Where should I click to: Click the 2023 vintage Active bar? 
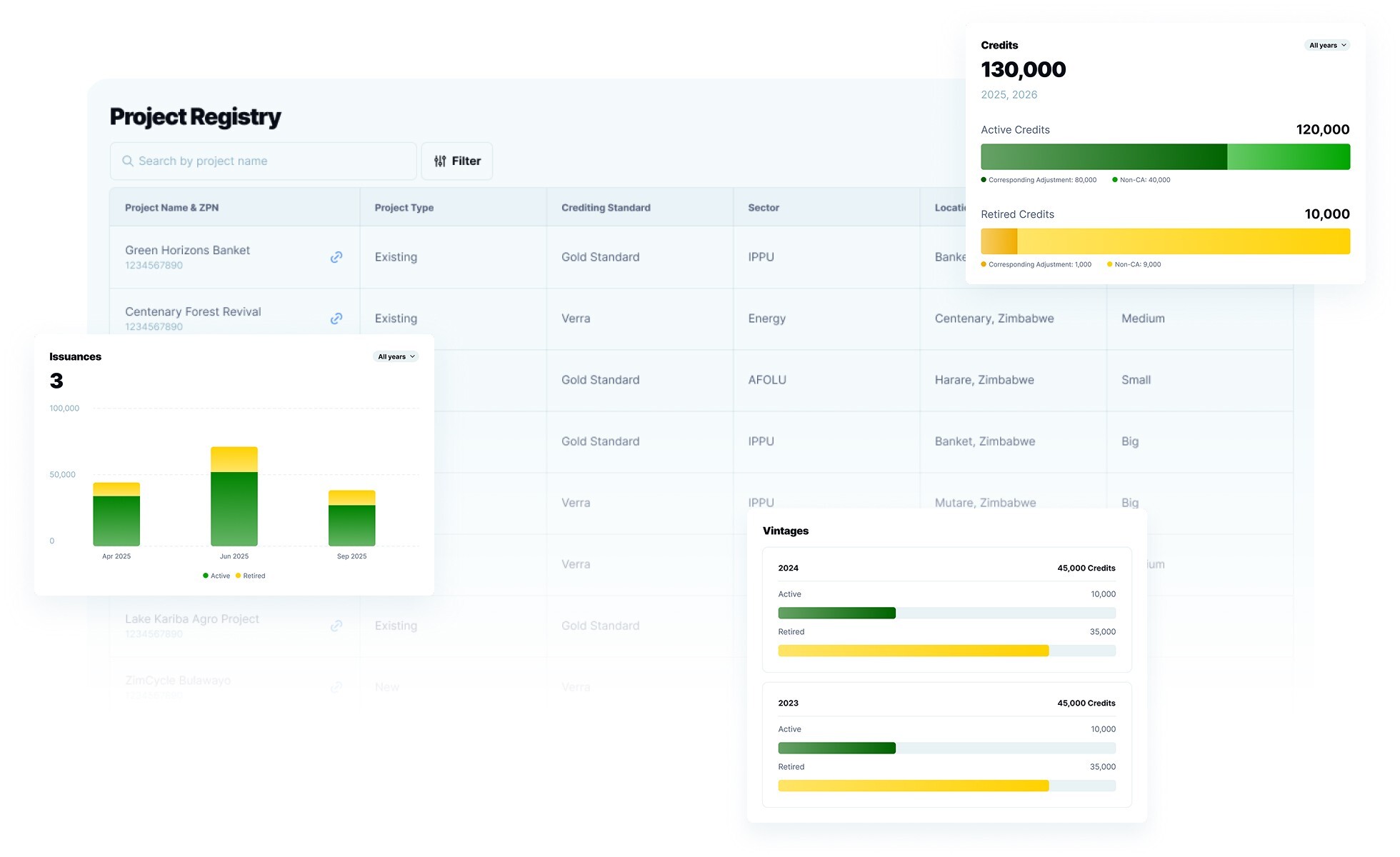pyautogui.click(x=947, y=748)
